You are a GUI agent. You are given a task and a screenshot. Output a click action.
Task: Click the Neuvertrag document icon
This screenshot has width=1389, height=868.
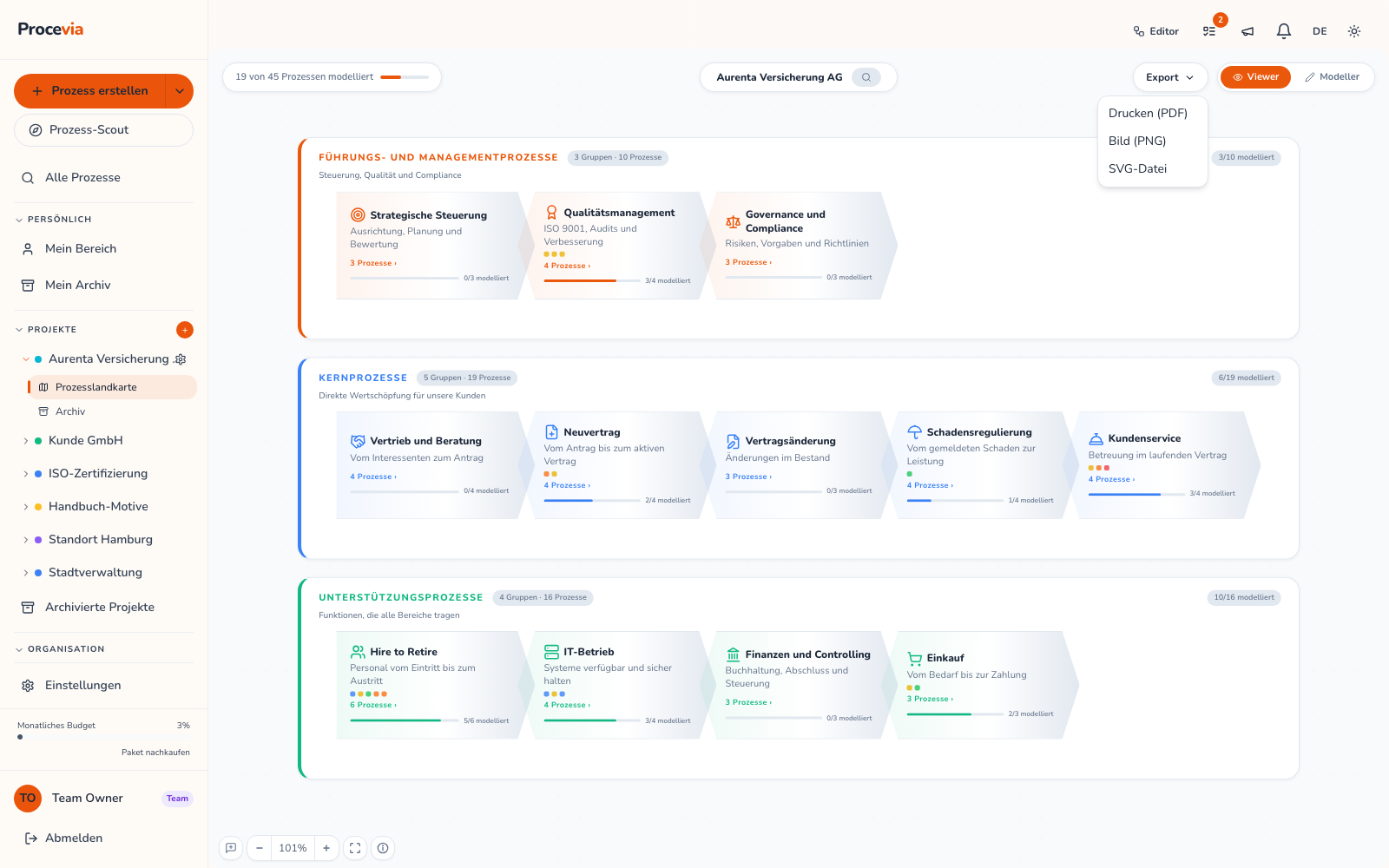coord(551,432)
